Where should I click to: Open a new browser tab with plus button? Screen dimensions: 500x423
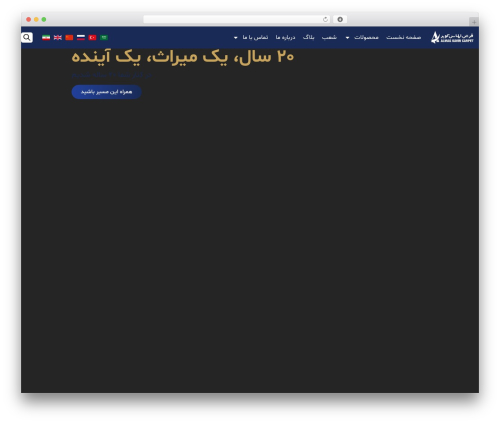[474, 22]
